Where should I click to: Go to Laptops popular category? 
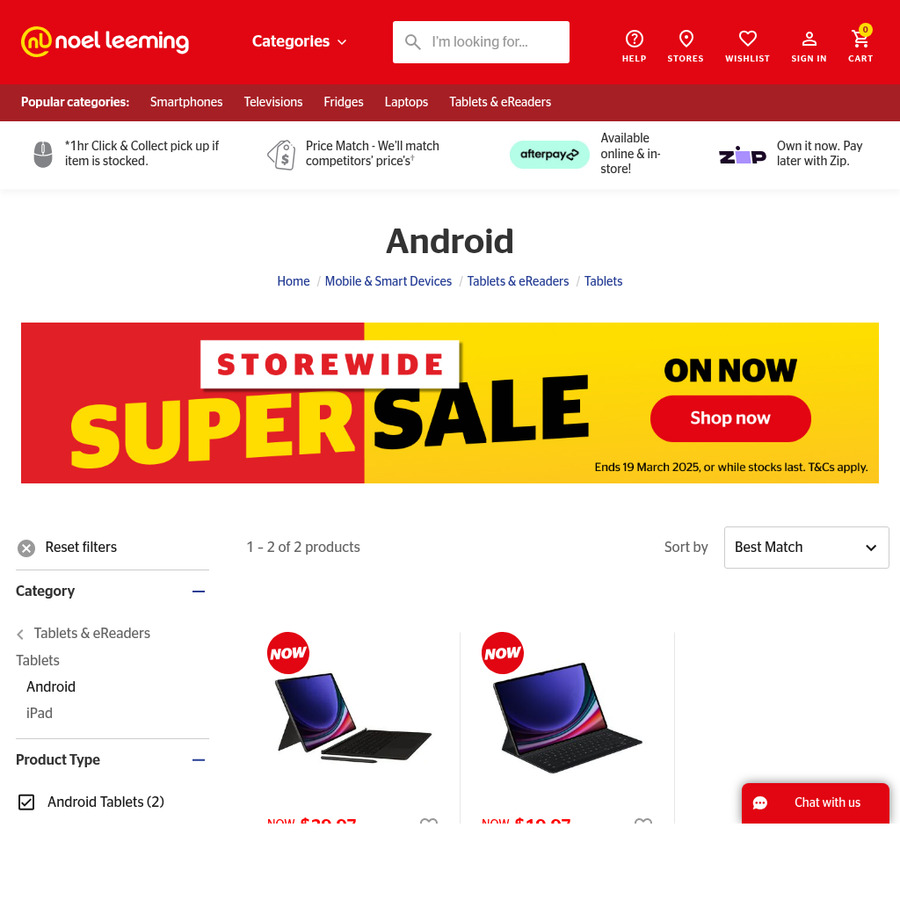click(x=406, y=102)
